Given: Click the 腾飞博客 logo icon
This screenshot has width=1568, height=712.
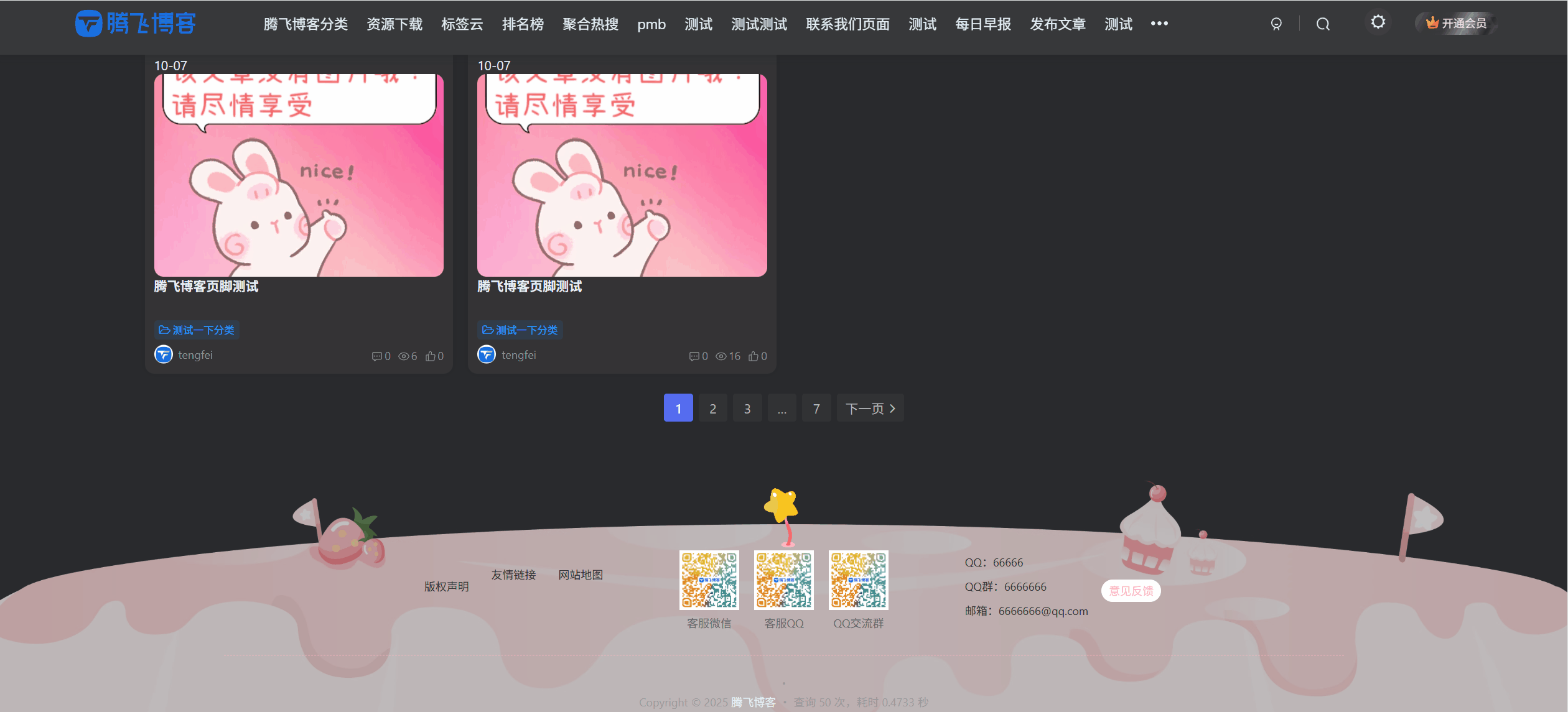Looking at the screenshot, I should coord(89,23).
